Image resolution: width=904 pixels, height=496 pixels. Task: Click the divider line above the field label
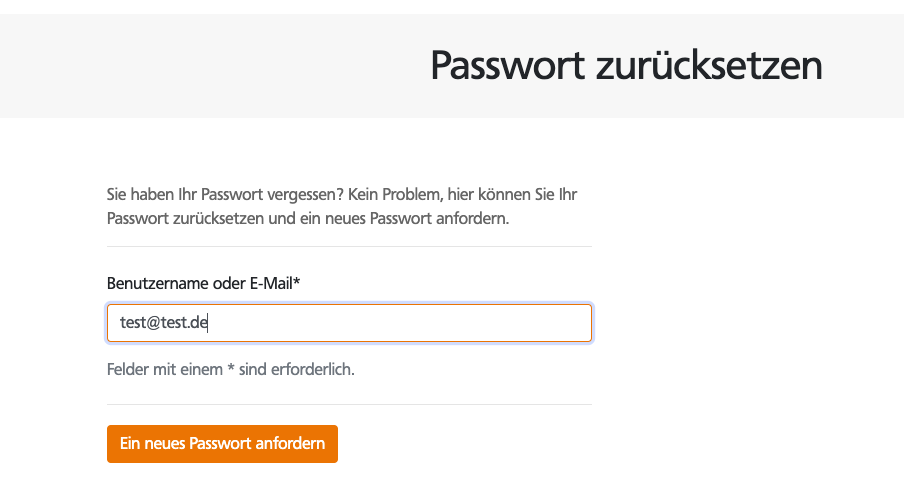click(349, 246)
